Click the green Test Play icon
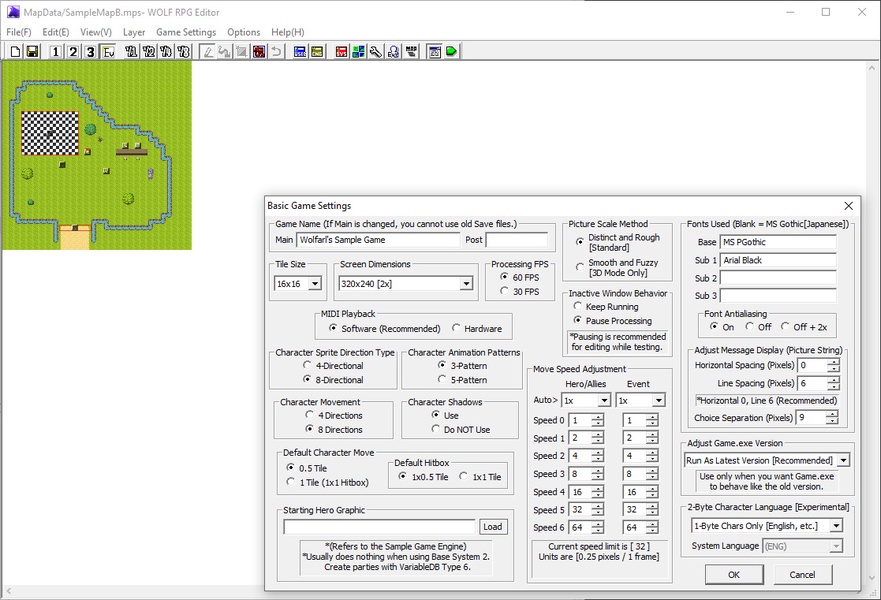 452,51
